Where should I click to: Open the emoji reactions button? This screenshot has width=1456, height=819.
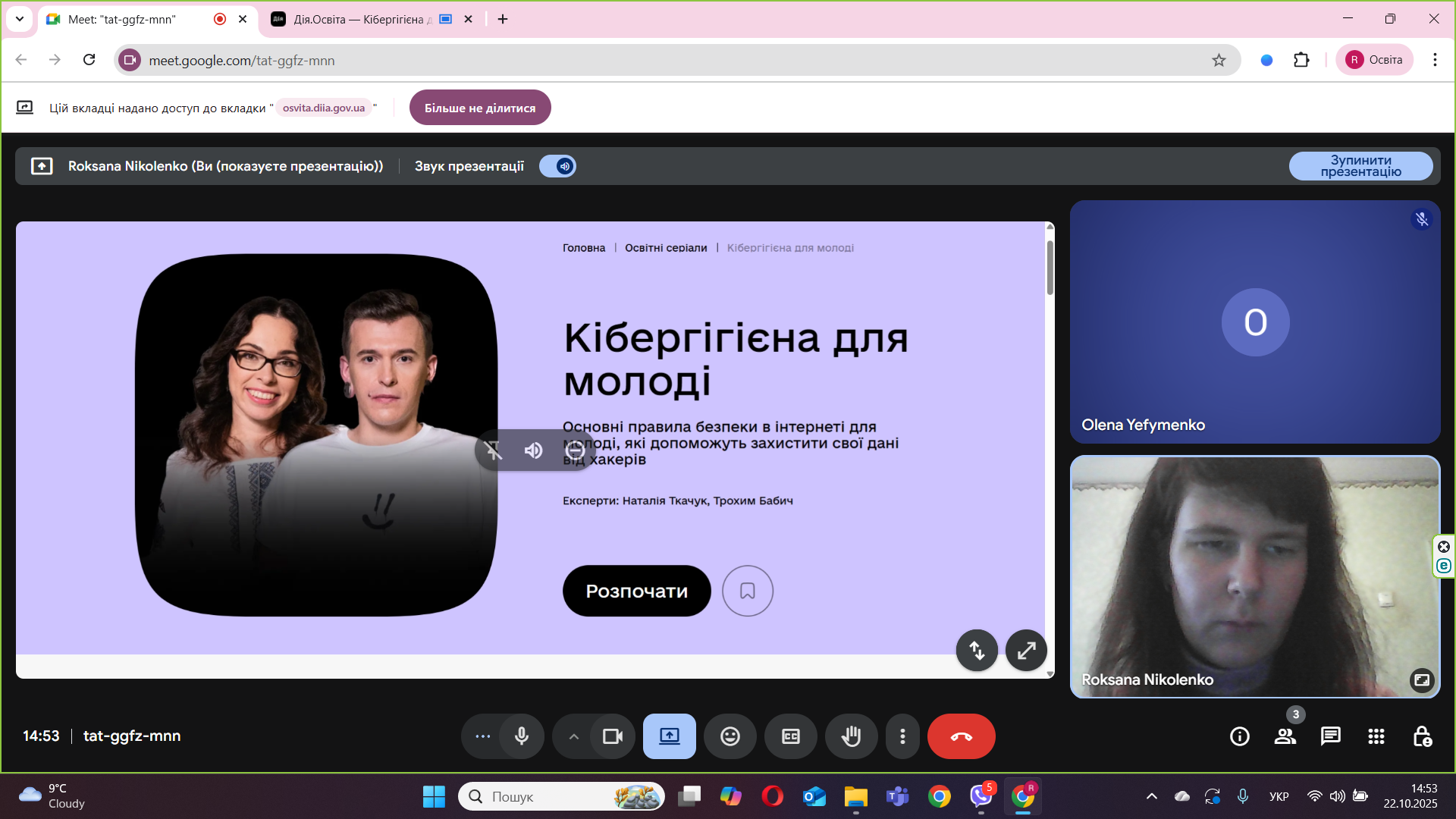[730, 736]
